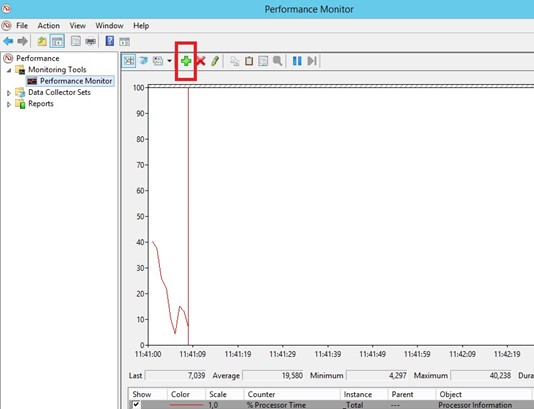
Task: Open the View Log Data icon
Action: click(x=143, y=61)
